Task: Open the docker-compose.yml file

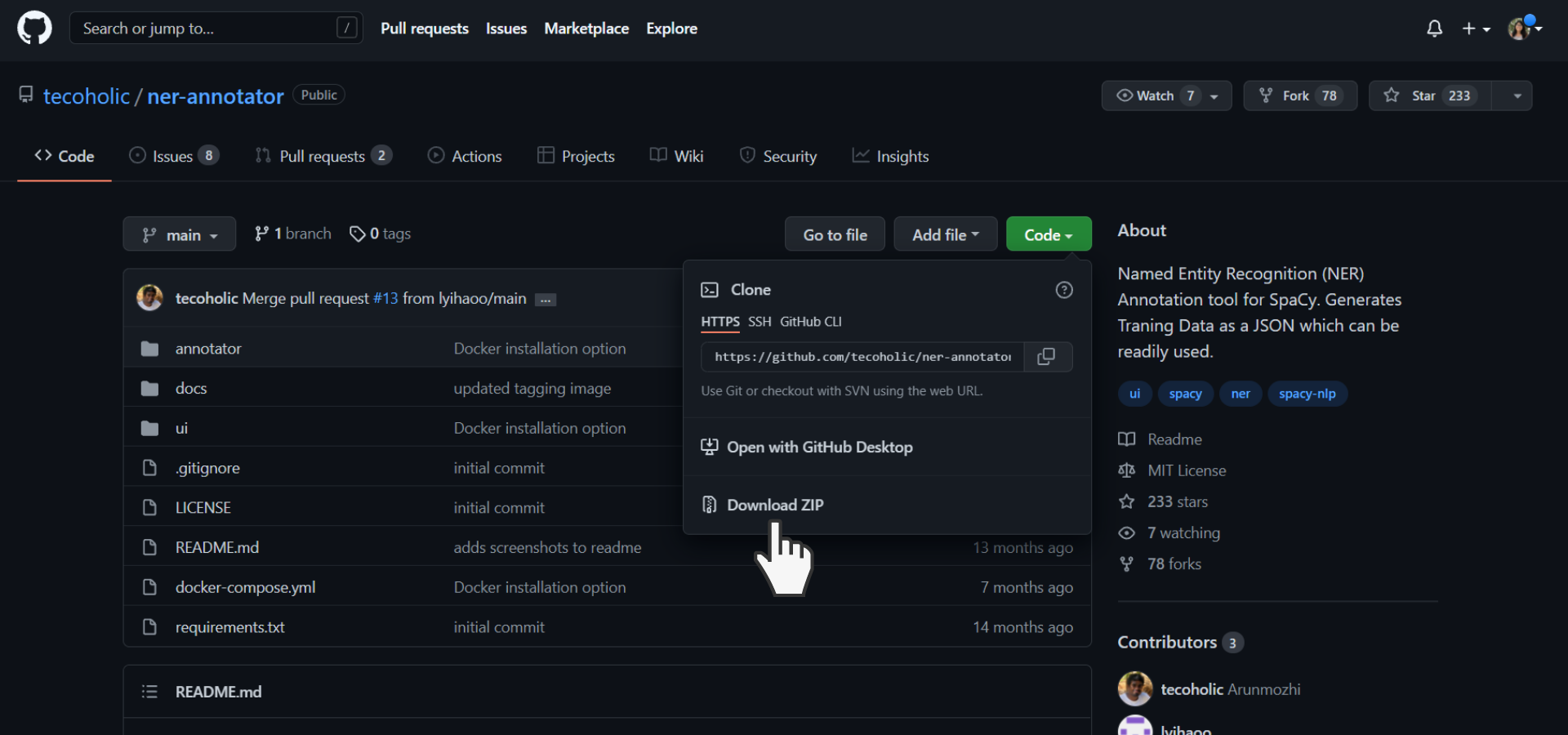Action: pyautogui.click(x=245, y=587)
